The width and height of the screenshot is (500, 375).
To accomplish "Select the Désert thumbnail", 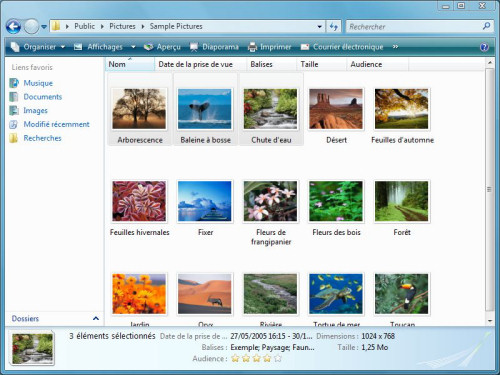I will pos(336,109).
